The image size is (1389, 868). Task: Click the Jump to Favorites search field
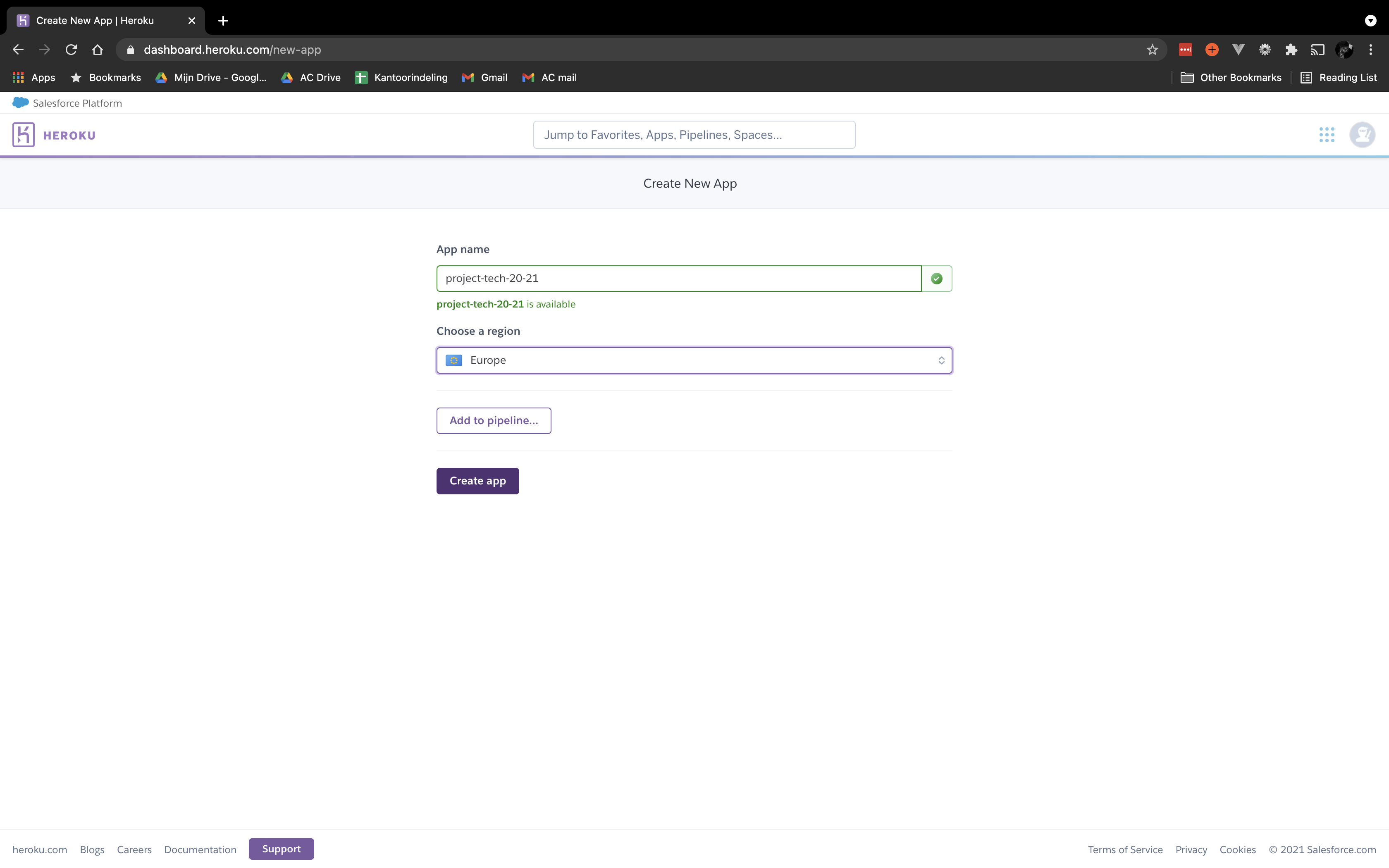click(x=694, y=134)
